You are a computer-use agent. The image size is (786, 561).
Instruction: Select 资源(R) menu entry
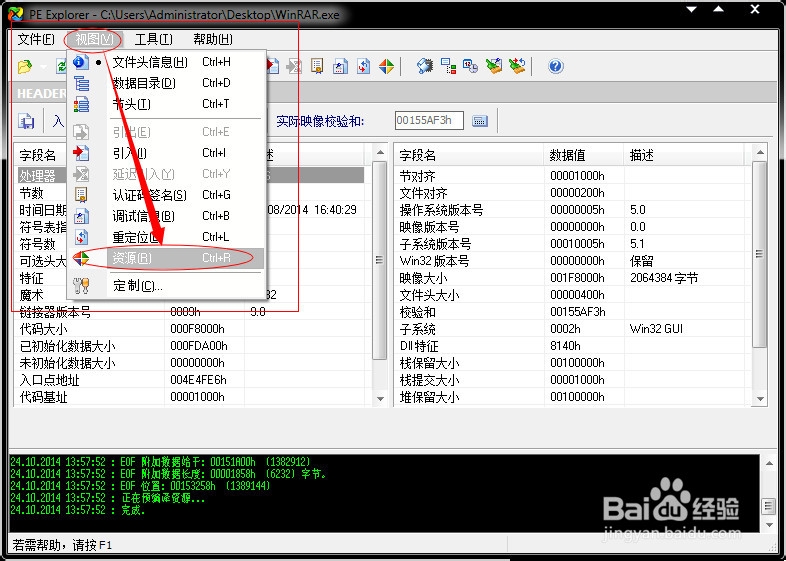pos(165,258)
